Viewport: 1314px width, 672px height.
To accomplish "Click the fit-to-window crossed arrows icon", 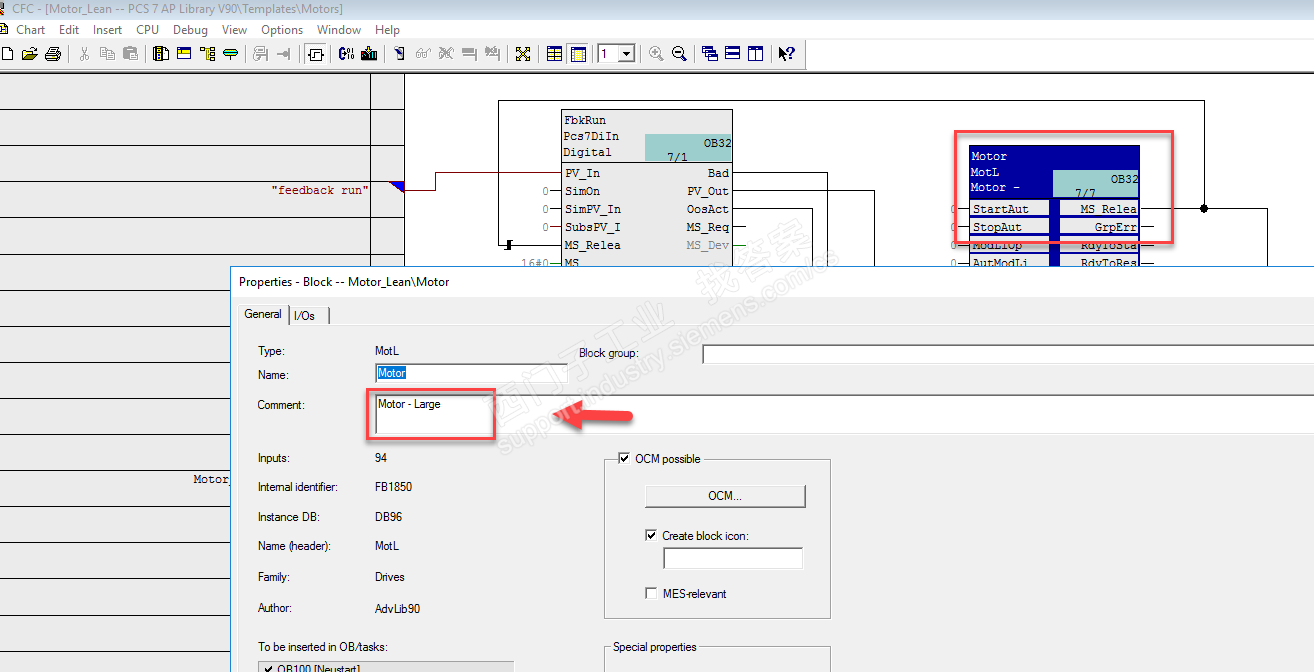I will pos(522,54).
